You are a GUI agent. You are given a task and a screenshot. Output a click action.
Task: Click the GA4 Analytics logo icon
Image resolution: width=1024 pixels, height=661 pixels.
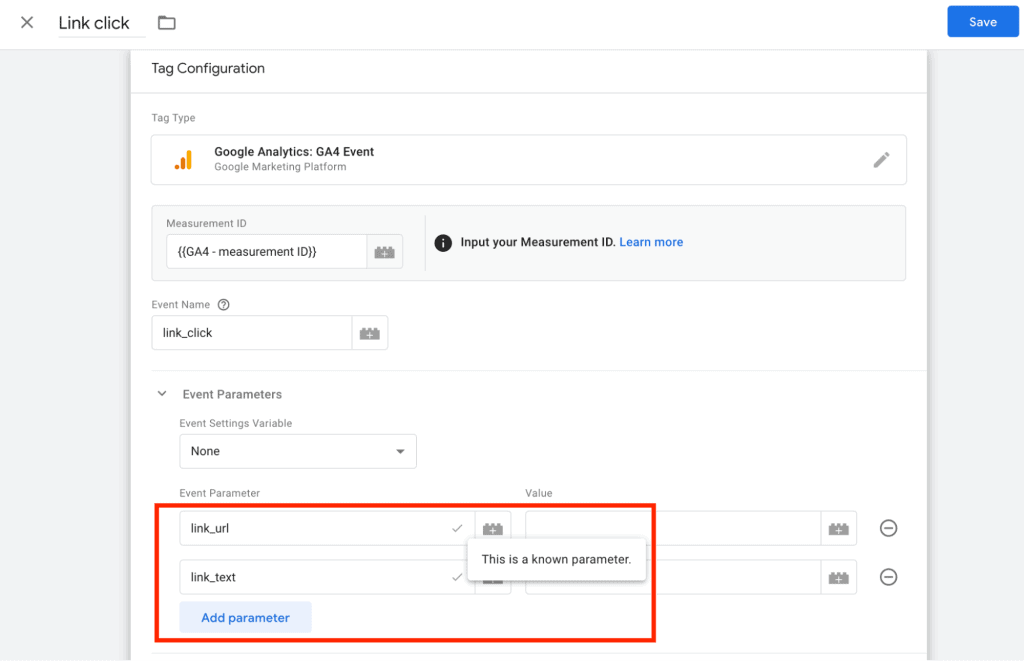pyautogui.click(x=185, y=159)
